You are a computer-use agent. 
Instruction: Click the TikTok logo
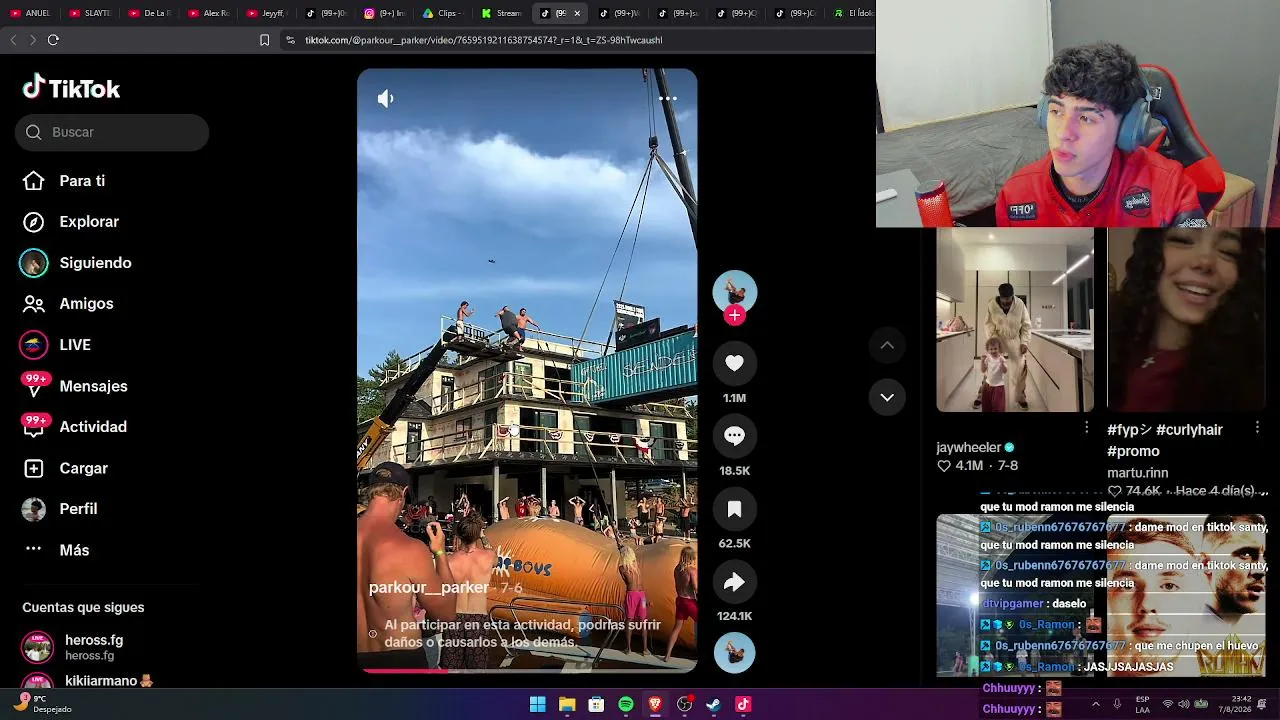(x=71, y=88)
